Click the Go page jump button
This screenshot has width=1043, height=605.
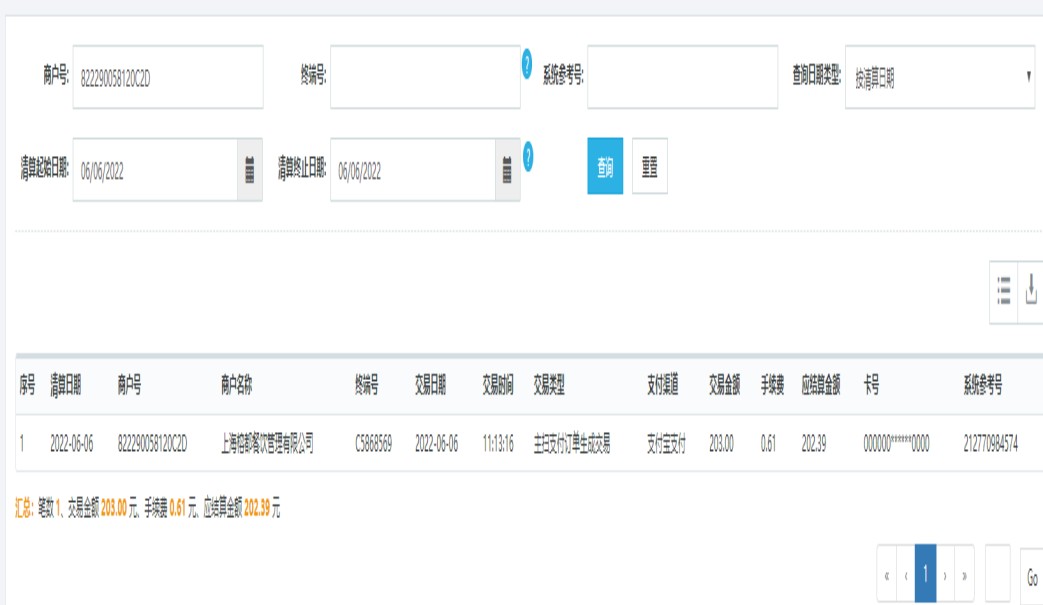pyautogui.click(x=1032, y=578)
